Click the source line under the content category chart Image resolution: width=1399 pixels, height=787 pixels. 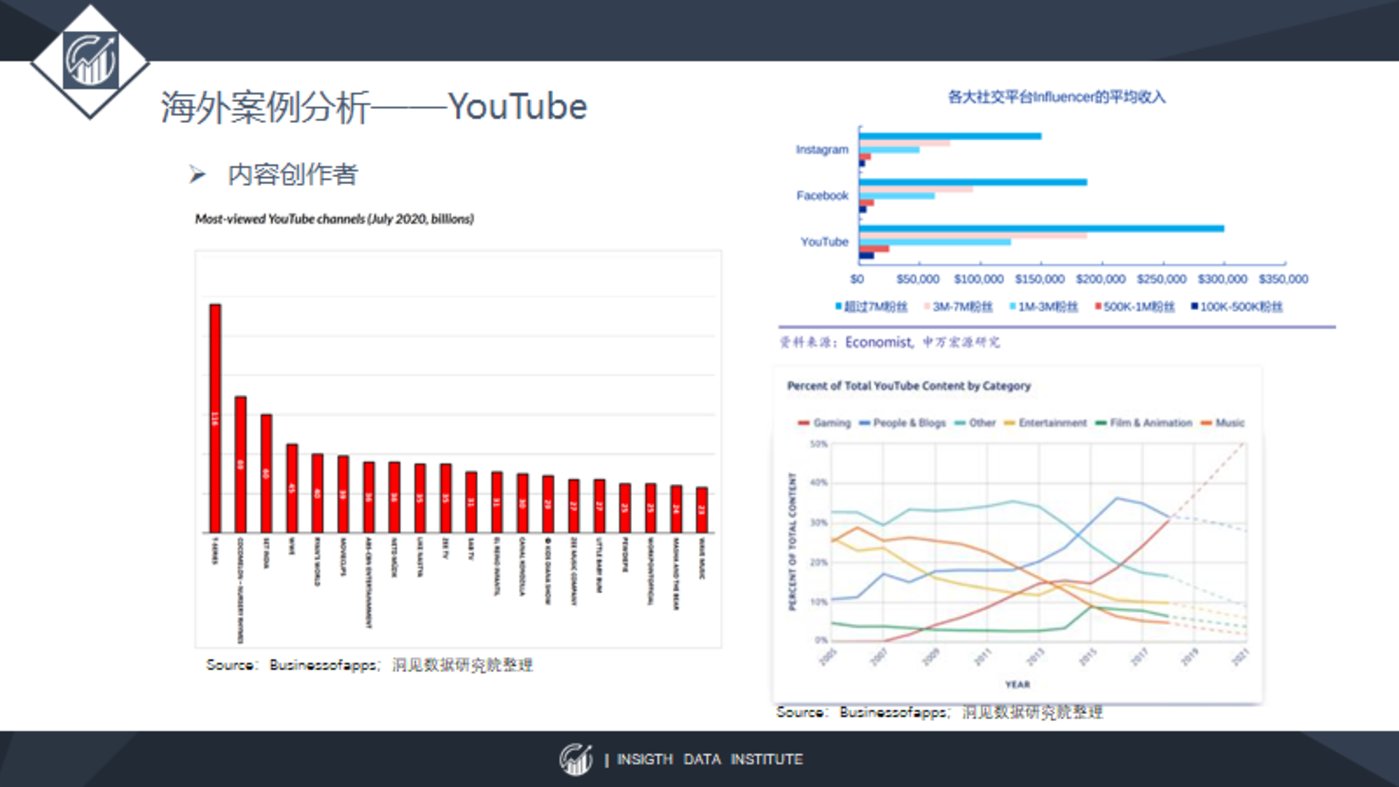(940, 713)
